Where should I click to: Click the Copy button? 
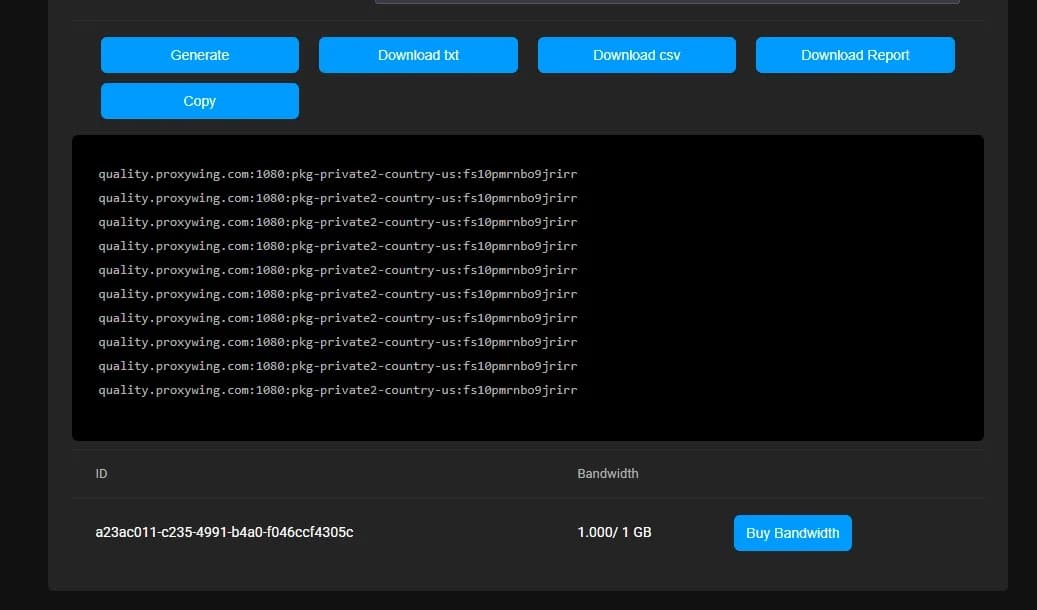(199, 101)
